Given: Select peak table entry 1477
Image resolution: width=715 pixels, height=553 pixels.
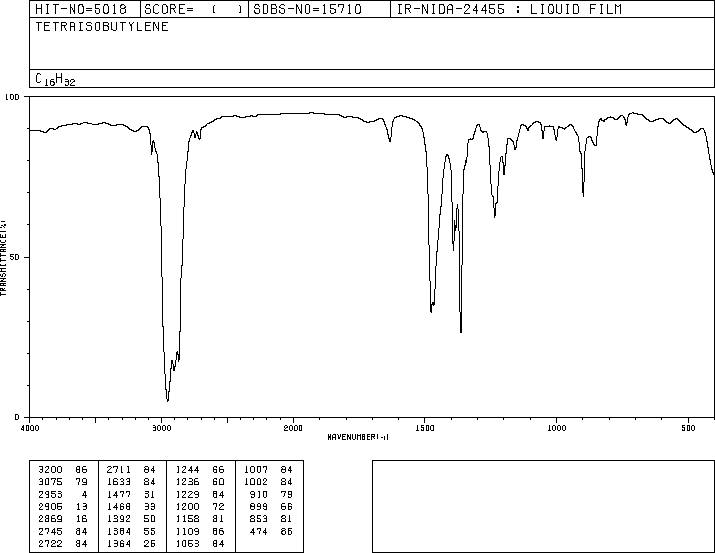Looking at the screenshot, I should (x=119, y=494).
